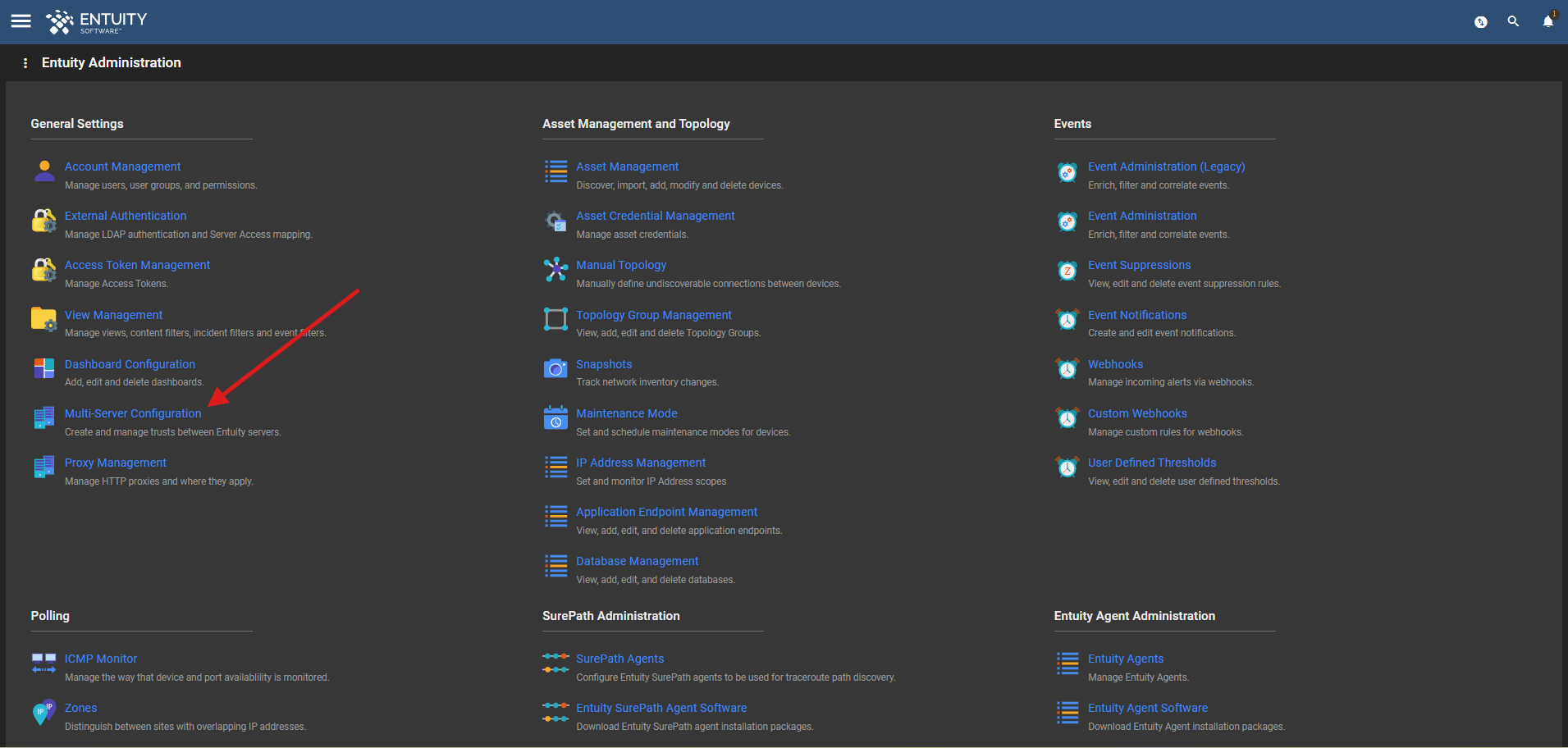1568x748 pixels.
Task: Click the Asset Management list icon
Action: [x=556, y=171]
